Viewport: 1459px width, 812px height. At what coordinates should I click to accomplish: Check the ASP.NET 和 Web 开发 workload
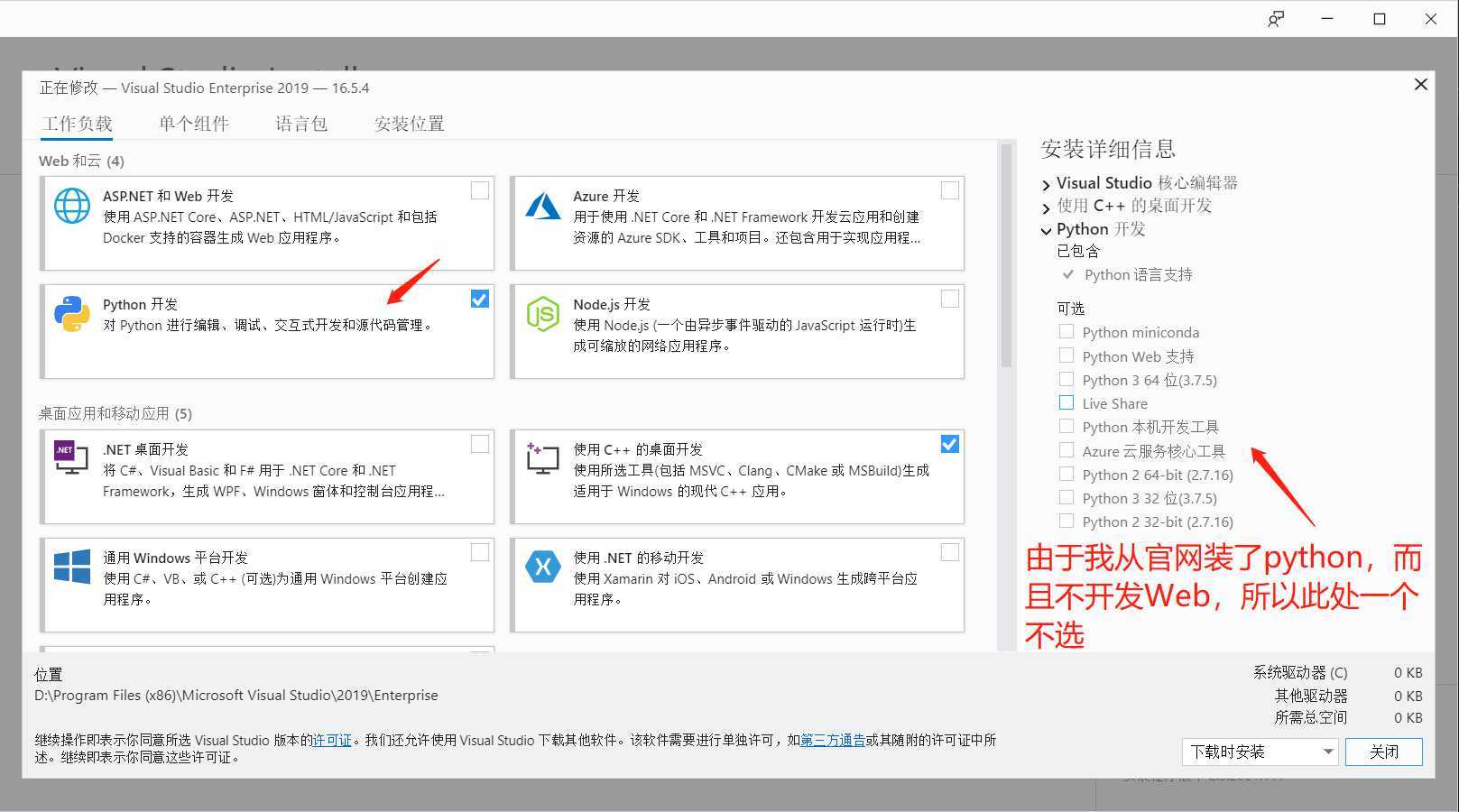point(480,190)
